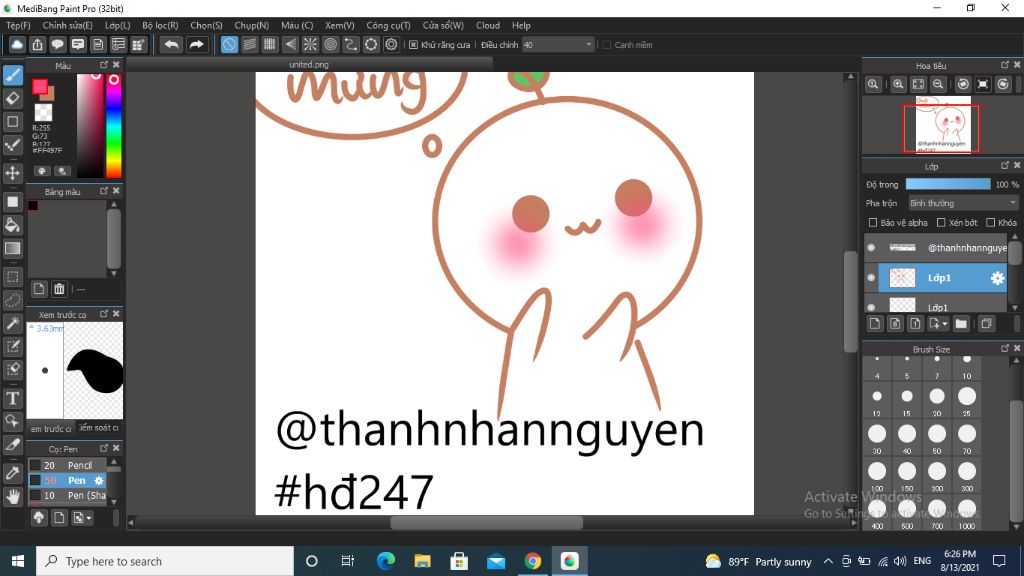Turn snap off with the blue circle icon
The image size is (1024, 576).
pos(229,44)
